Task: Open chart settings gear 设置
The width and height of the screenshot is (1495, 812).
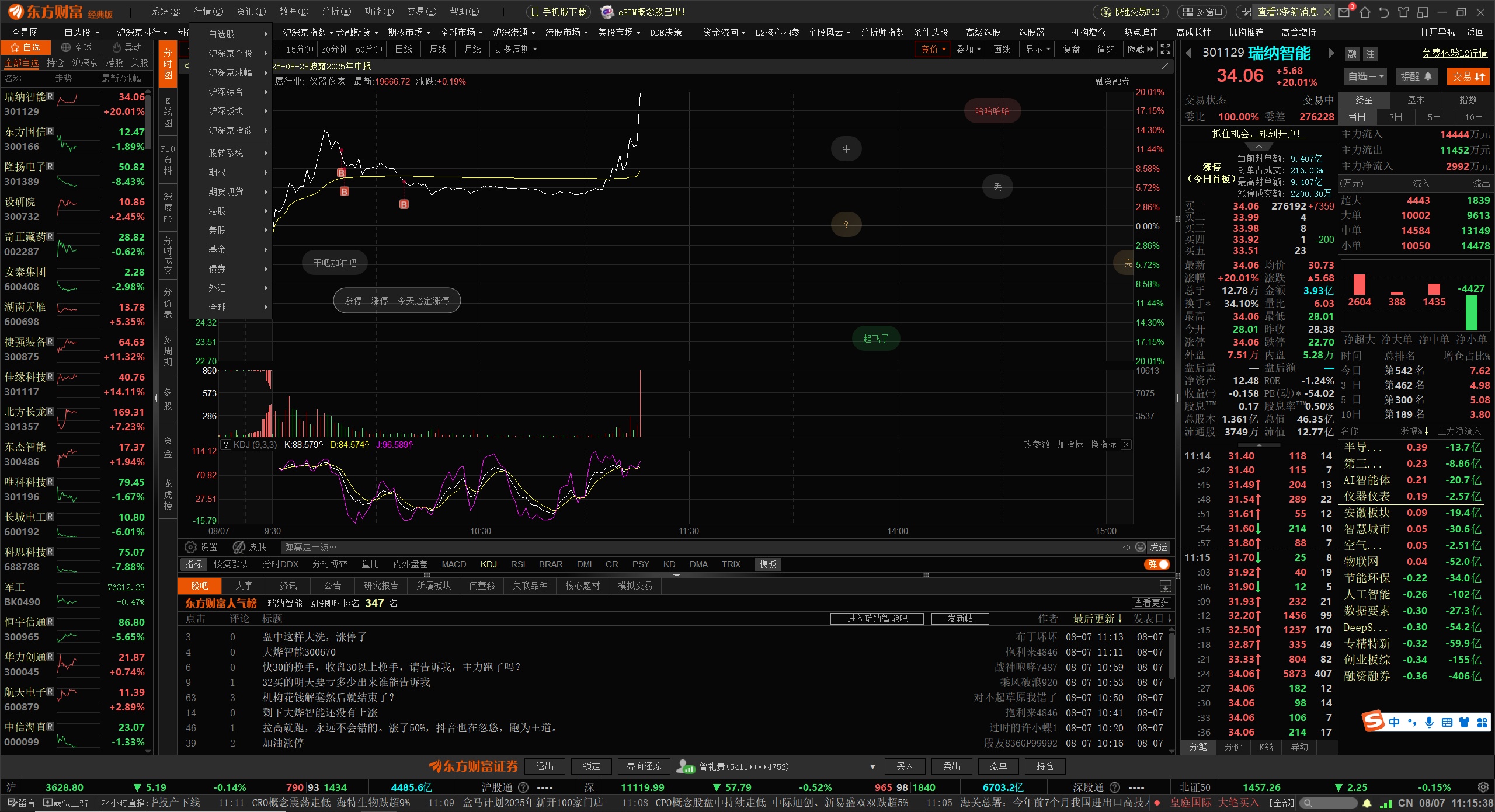Action: (201, 547)
